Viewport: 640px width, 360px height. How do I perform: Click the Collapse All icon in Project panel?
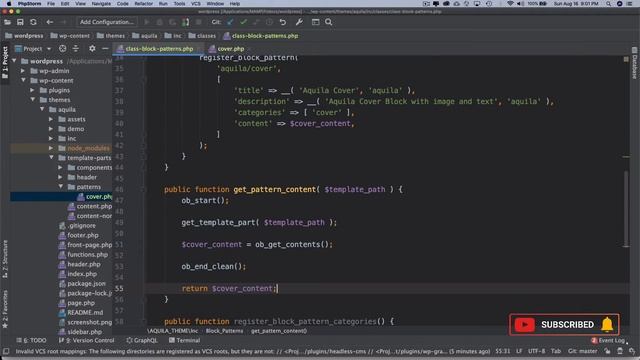[76, 49]
